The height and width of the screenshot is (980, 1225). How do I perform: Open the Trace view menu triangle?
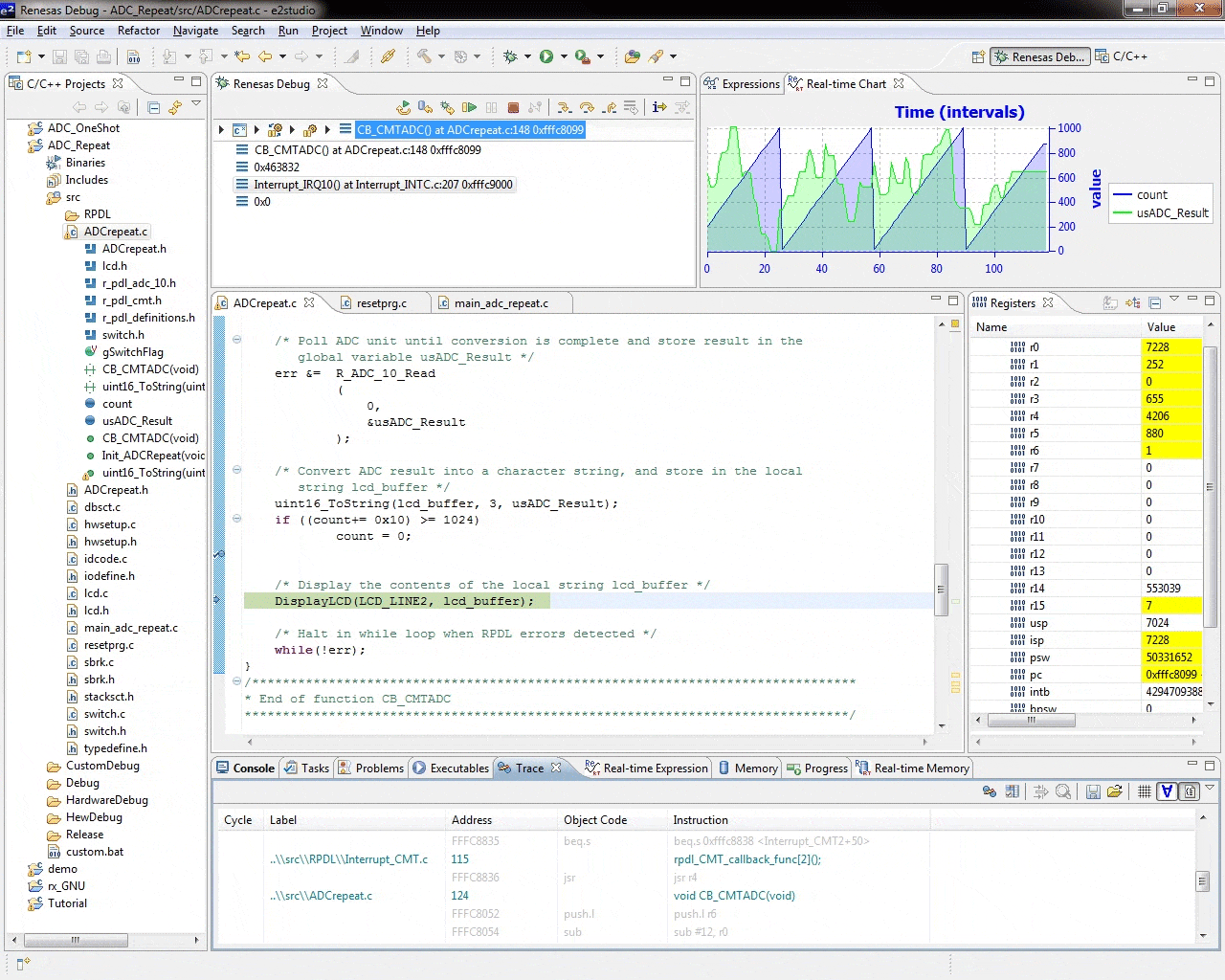pyautogui.click(x=1210, y=788)
